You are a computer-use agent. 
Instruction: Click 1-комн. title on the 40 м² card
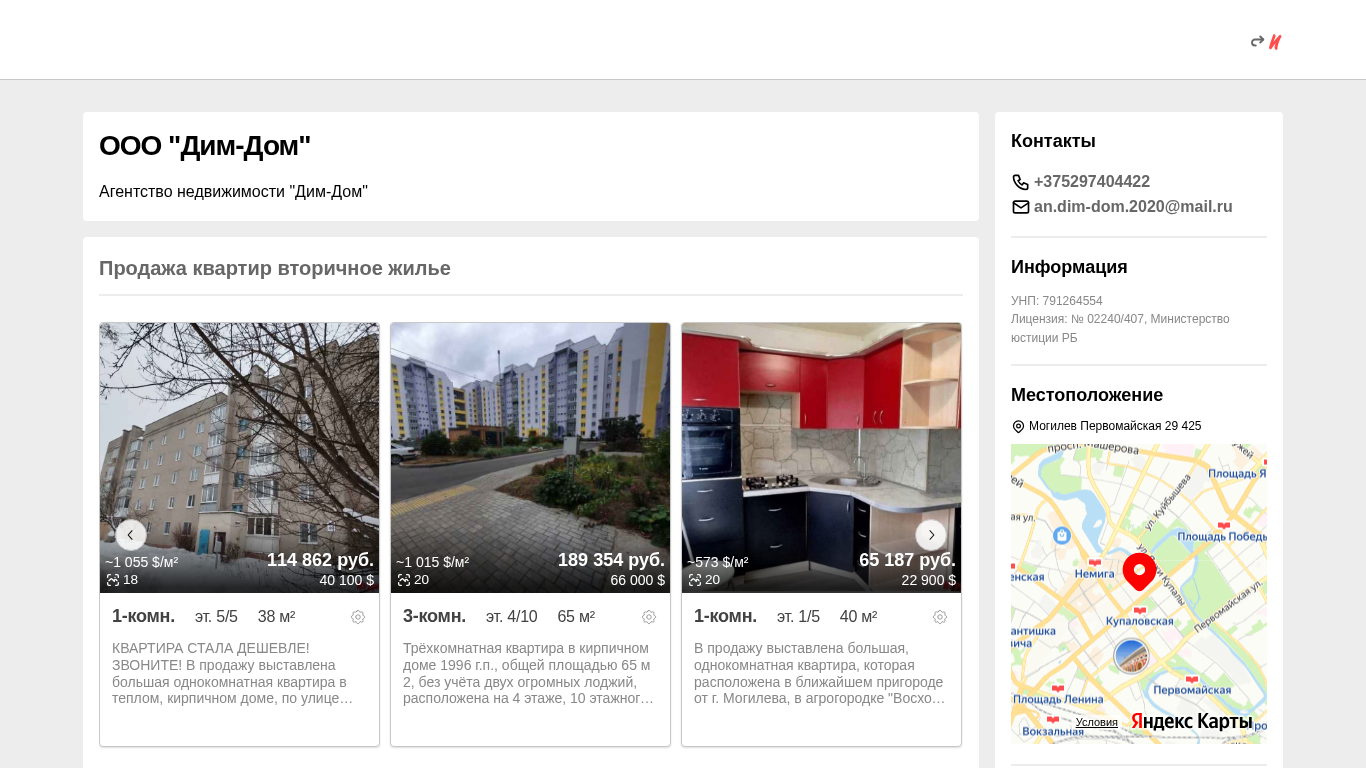pos(726,616)
